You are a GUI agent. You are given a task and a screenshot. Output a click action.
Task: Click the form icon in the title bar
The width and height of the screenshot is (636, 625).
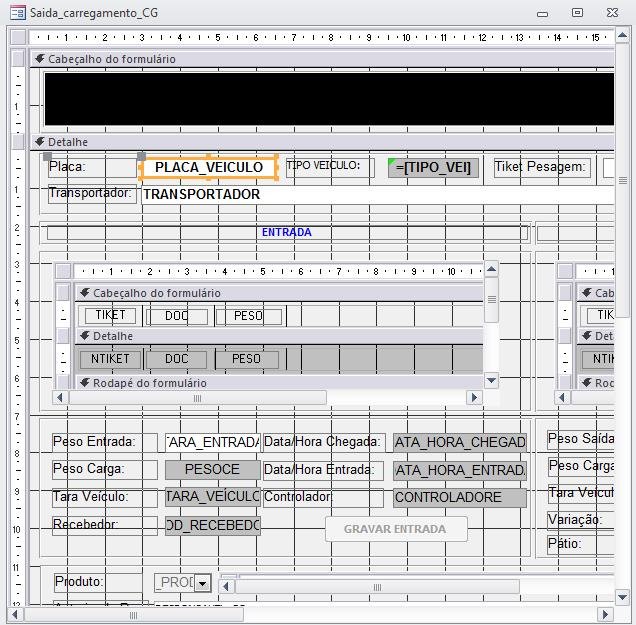pyautogui.click(x=17, y=13)
